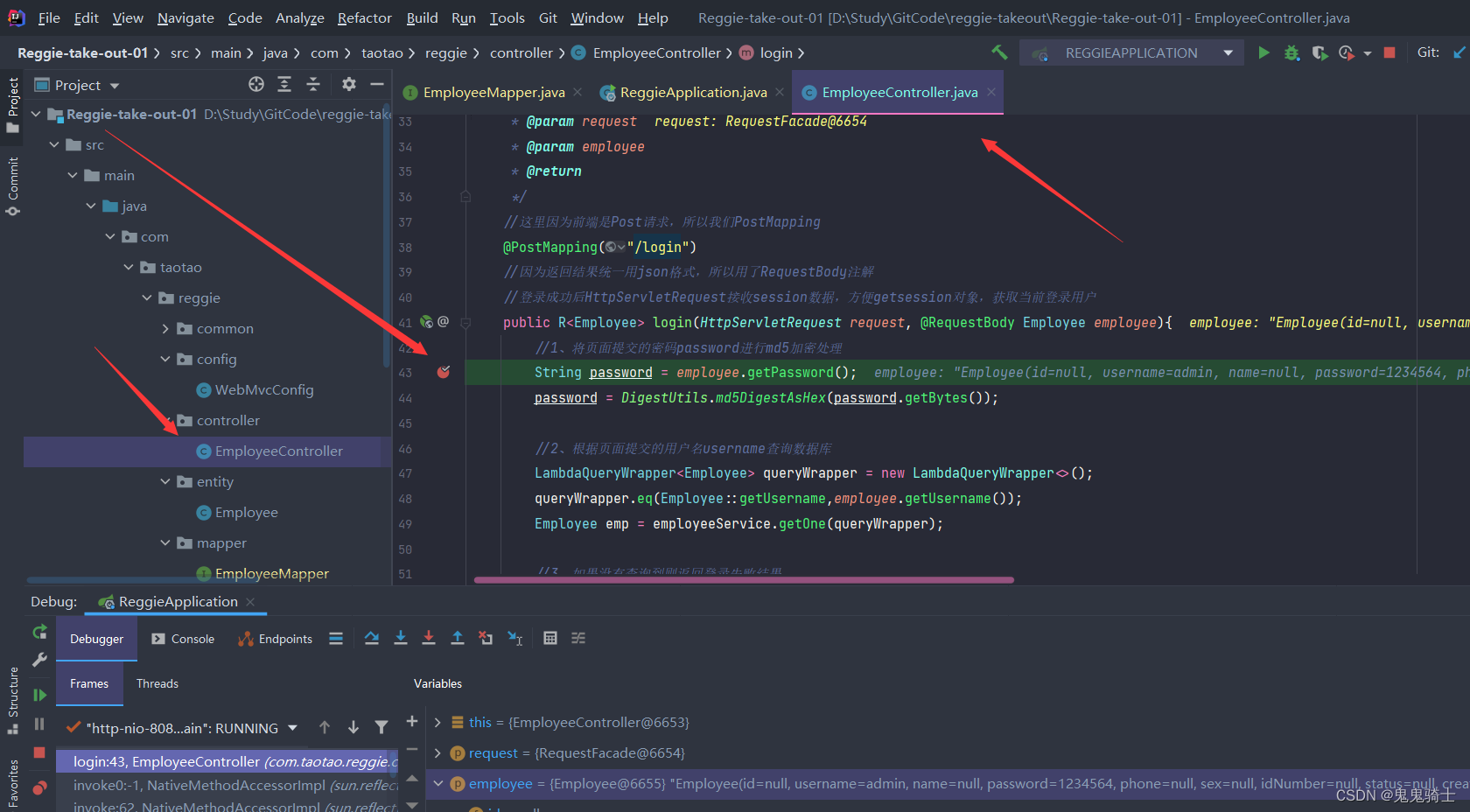Open the Refactor menu
This screenshot has height=812, width=1470.
coord(364,17)
